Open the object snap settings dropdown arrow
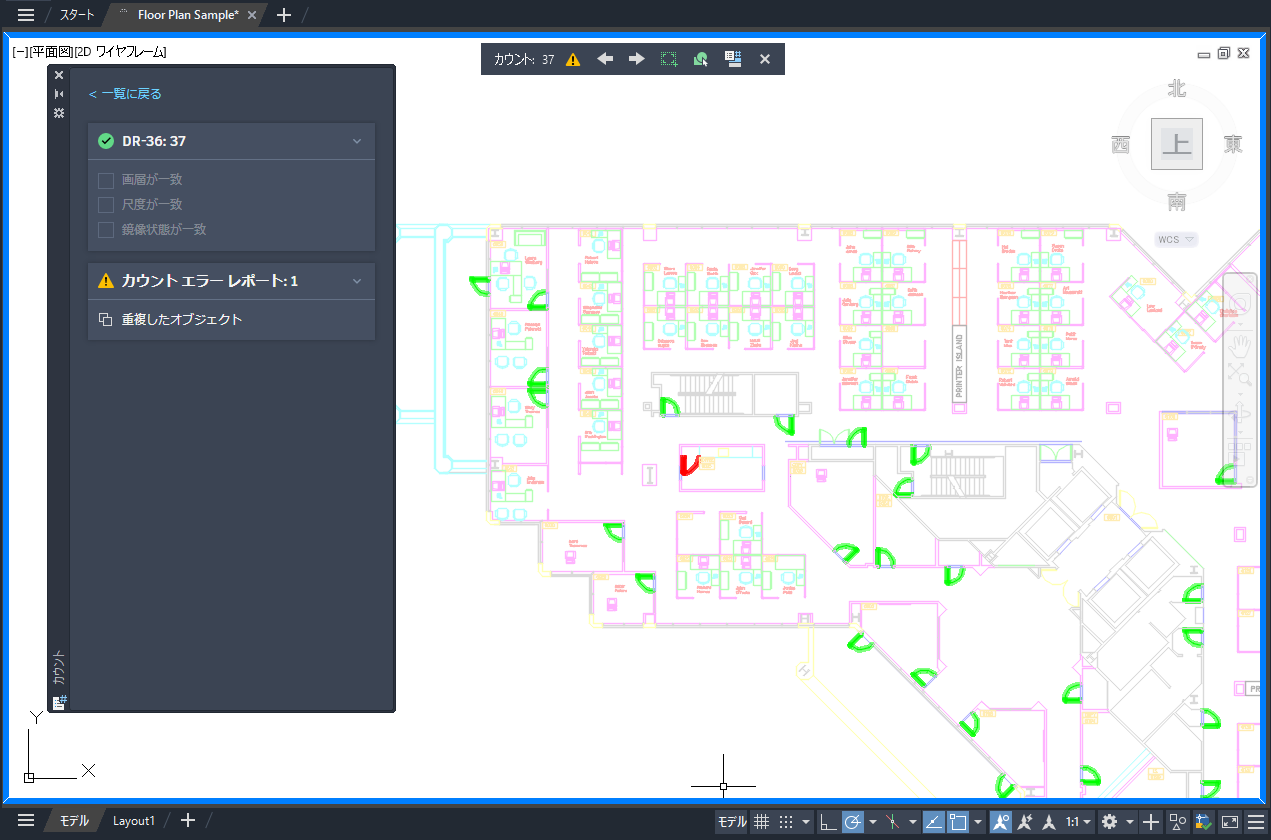The width and height of the screenshot is (1271, 840). (x=978, y=822)
